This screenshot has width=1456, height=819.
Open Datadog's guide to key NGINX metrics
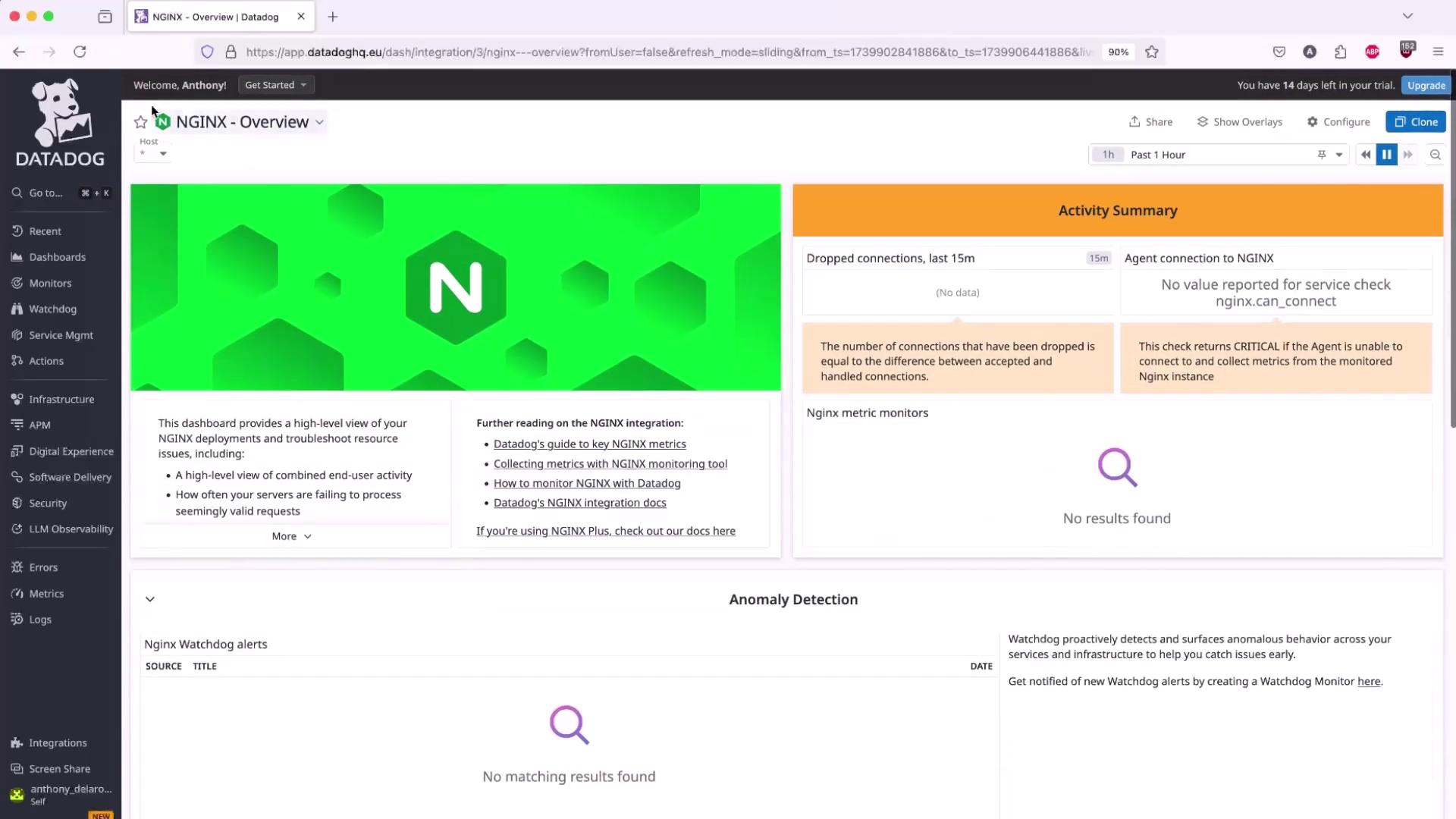pyautogui.click(x=589, y=444)
